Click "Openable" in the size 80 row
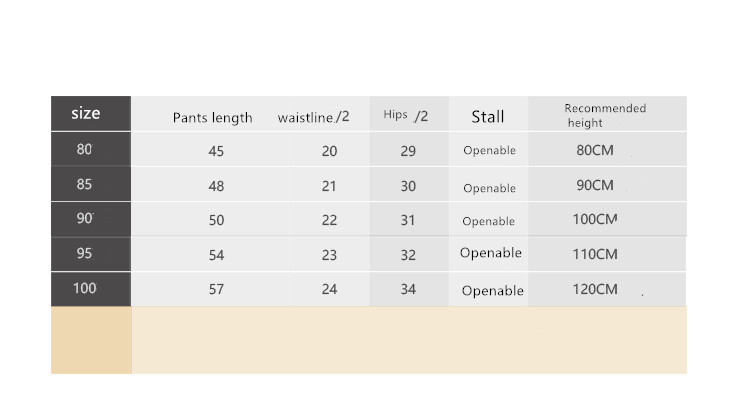The image size is (750, 404). pos(489,151)
